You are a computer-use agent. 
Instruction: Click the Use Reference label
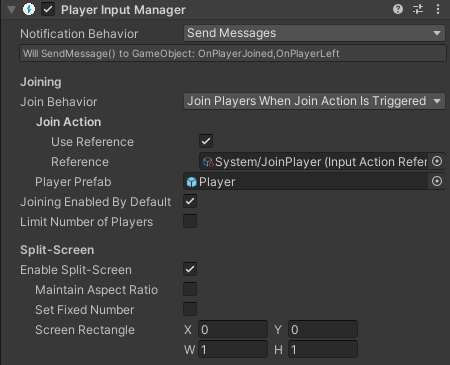pyautogui.click(x=92, y=142)
